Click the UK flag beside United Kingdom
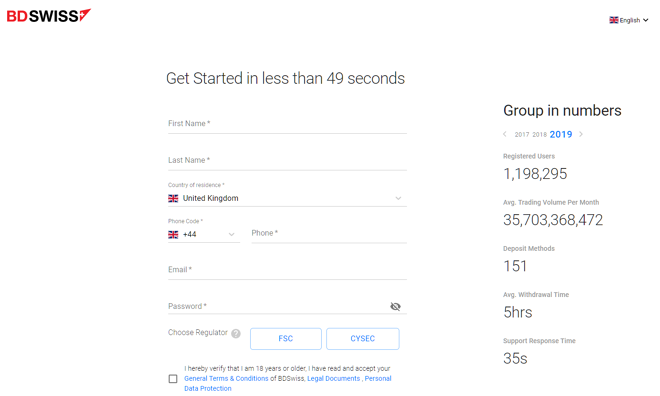 (x=173, y=198)
